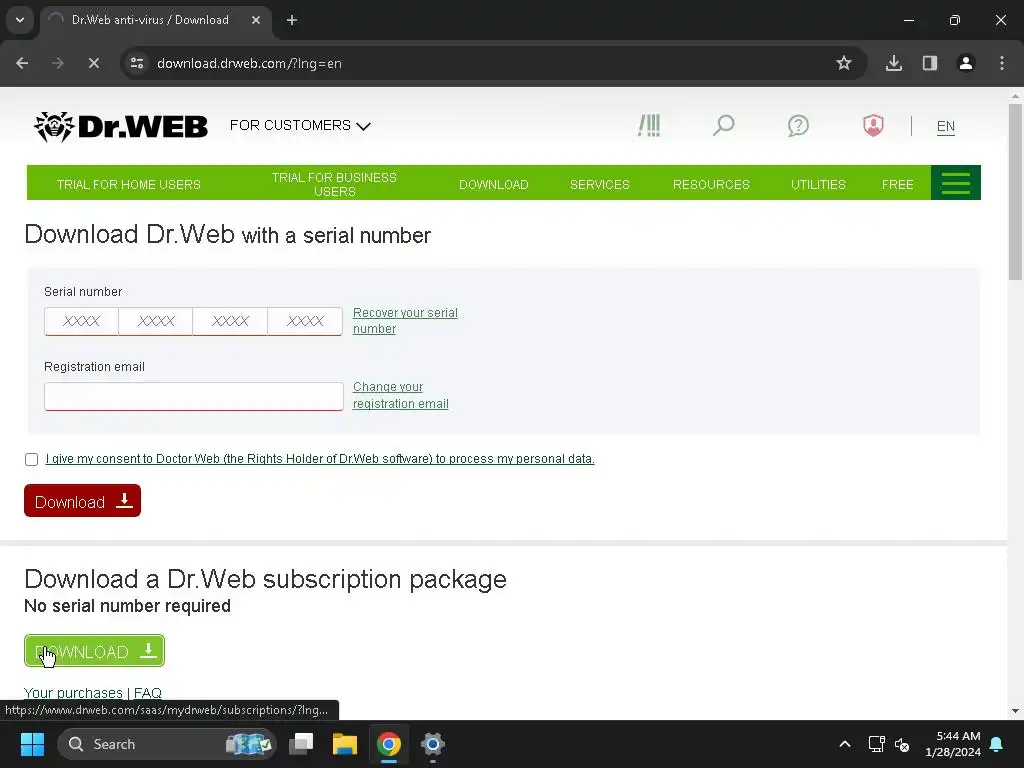Open TRIAL FOR BUSINESS USERS menu
Viewport: 1024px width, 768px height.
(x=334, y=184)
